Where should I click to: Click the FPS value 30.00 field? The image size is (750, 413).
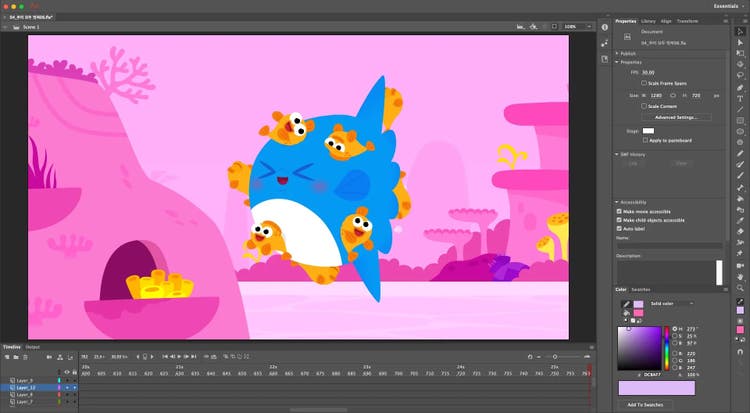[648, 72]
